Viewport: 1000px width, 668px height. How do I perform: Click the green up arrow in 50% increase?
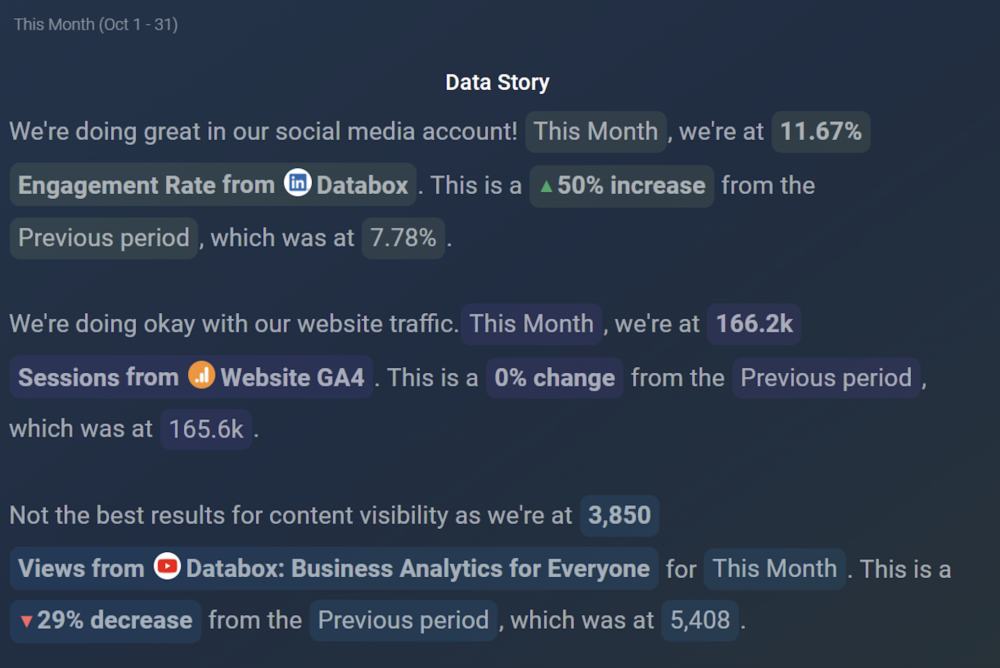tap(546, 186)
